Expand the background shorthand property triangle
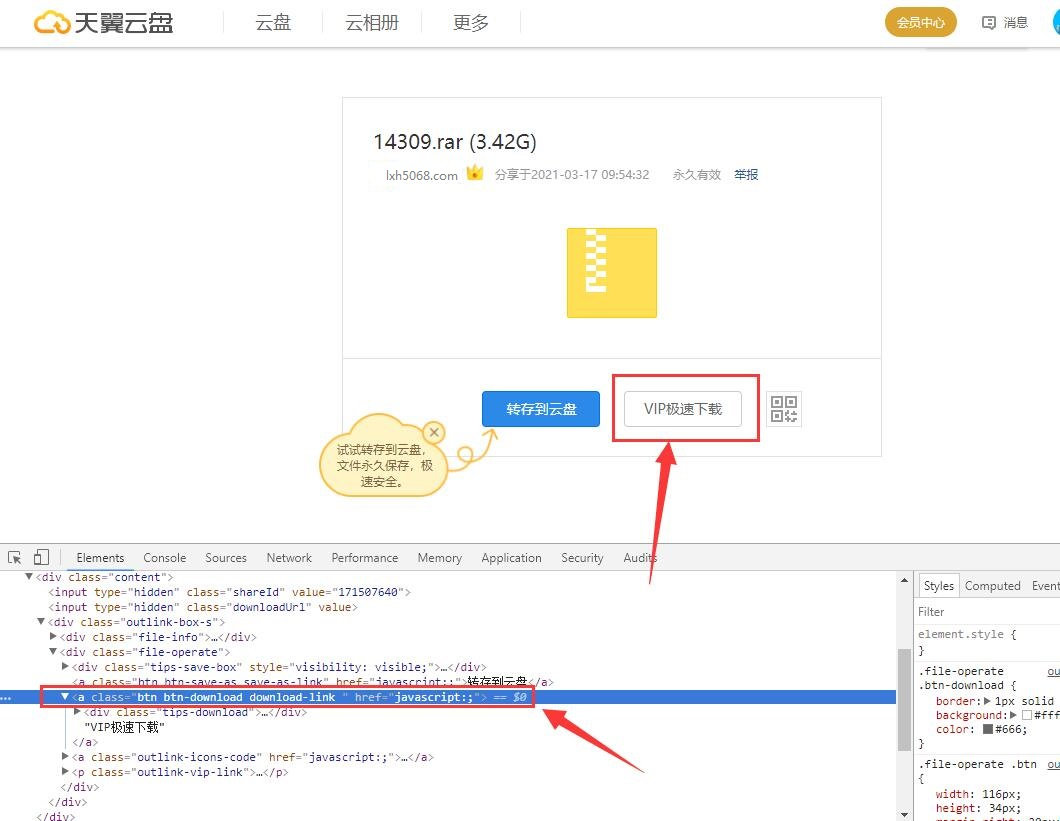 pyautogui.click(x=1013, y=715)
